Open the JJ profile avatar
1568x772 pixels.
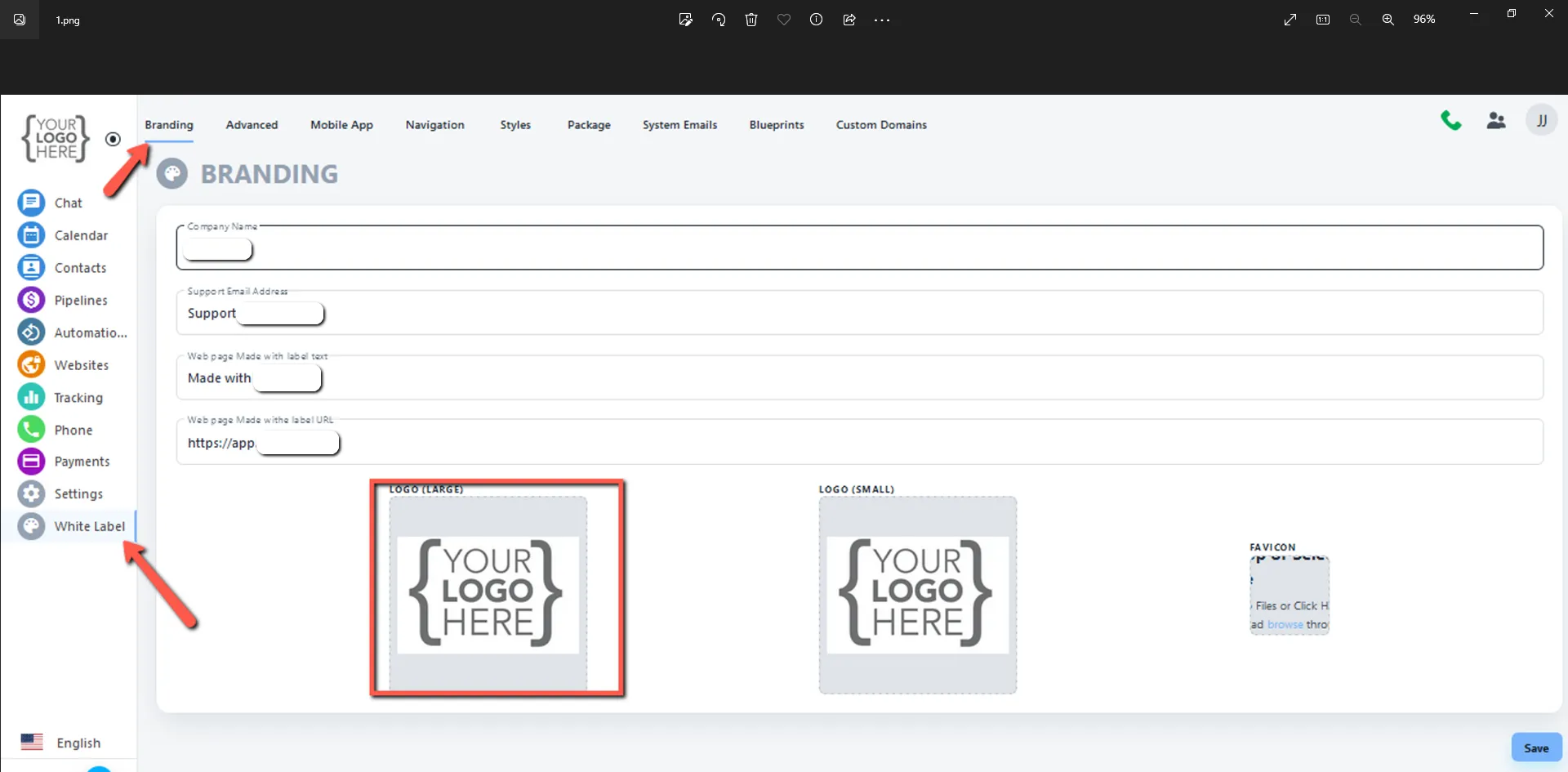point(1542,121)
